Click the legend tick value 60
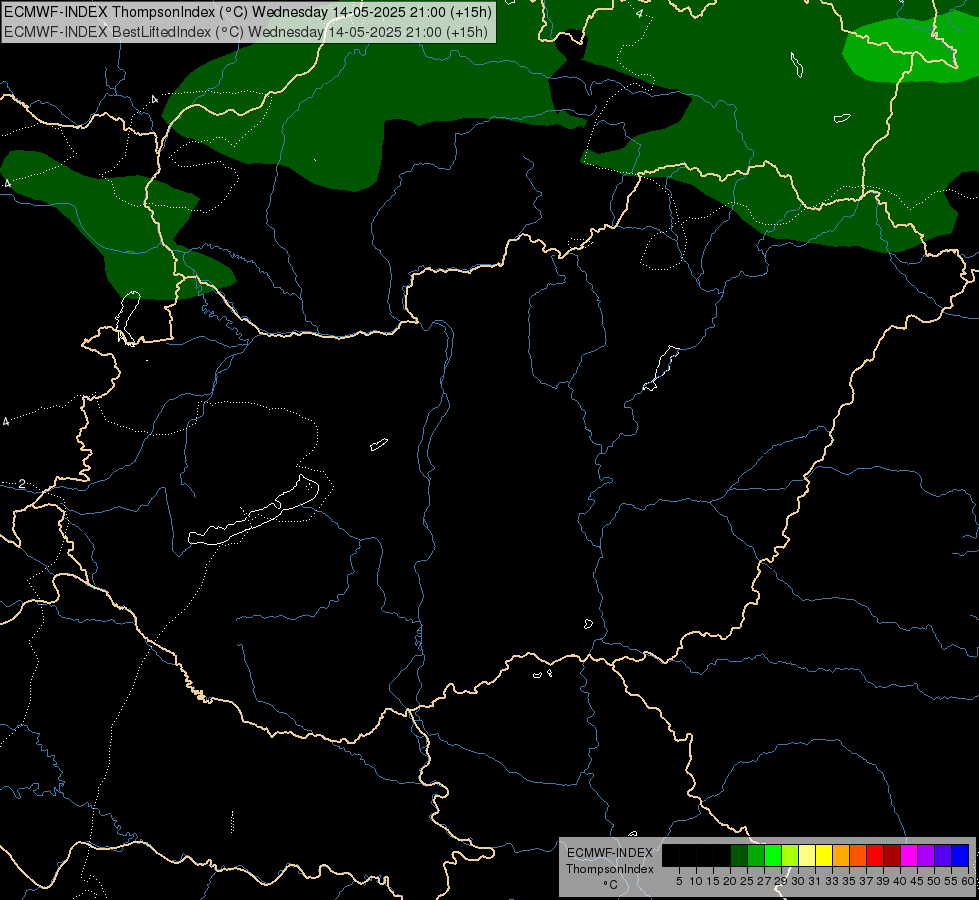 pyautogui.click(x=968, y=881)
